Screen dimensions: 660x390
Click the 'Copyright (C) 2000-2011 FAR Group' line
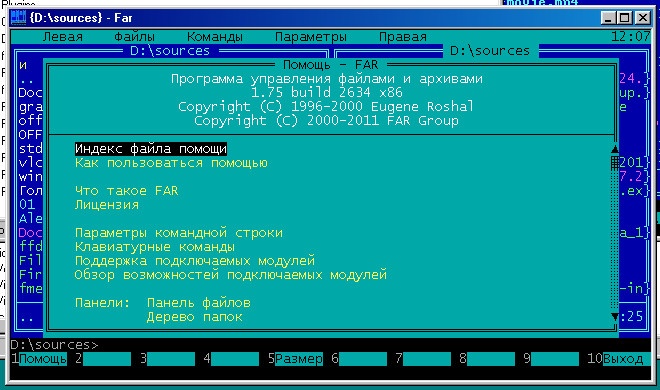click(x=326, y=121)
